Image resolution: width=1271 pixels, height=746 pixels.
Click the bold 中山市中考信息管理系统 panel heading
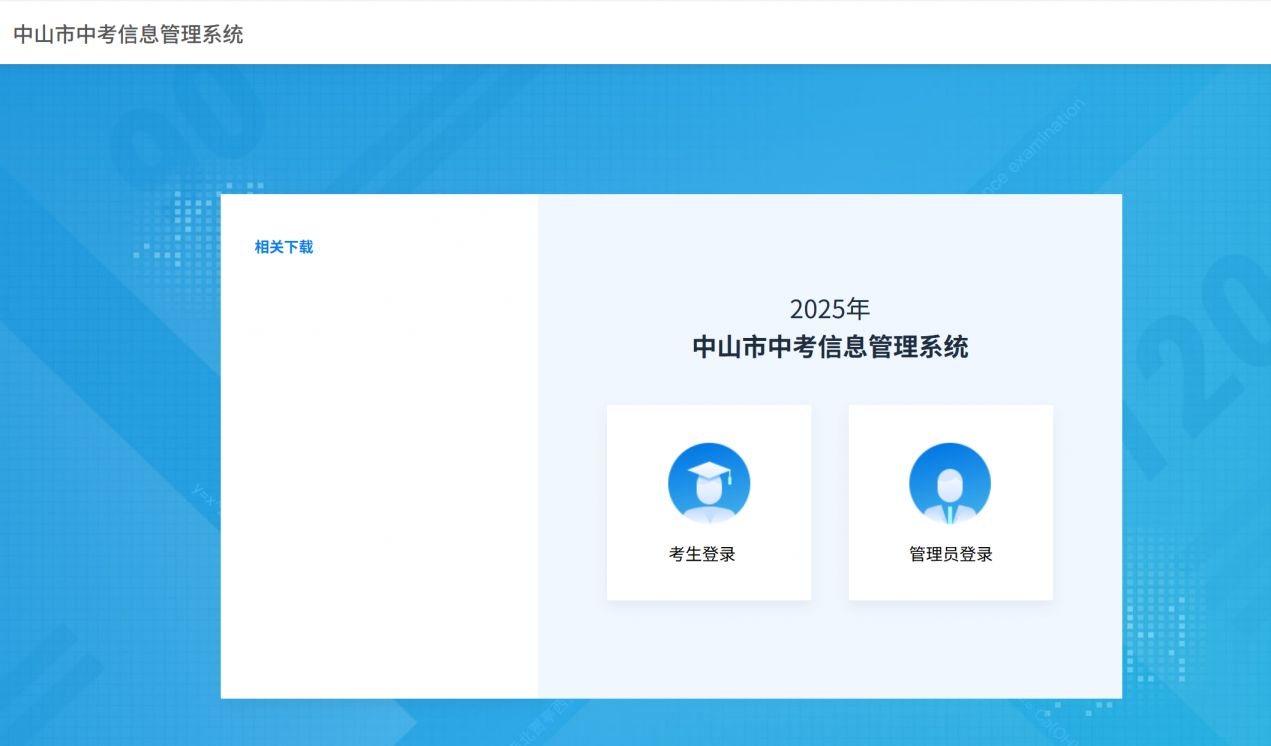(830, 347)
